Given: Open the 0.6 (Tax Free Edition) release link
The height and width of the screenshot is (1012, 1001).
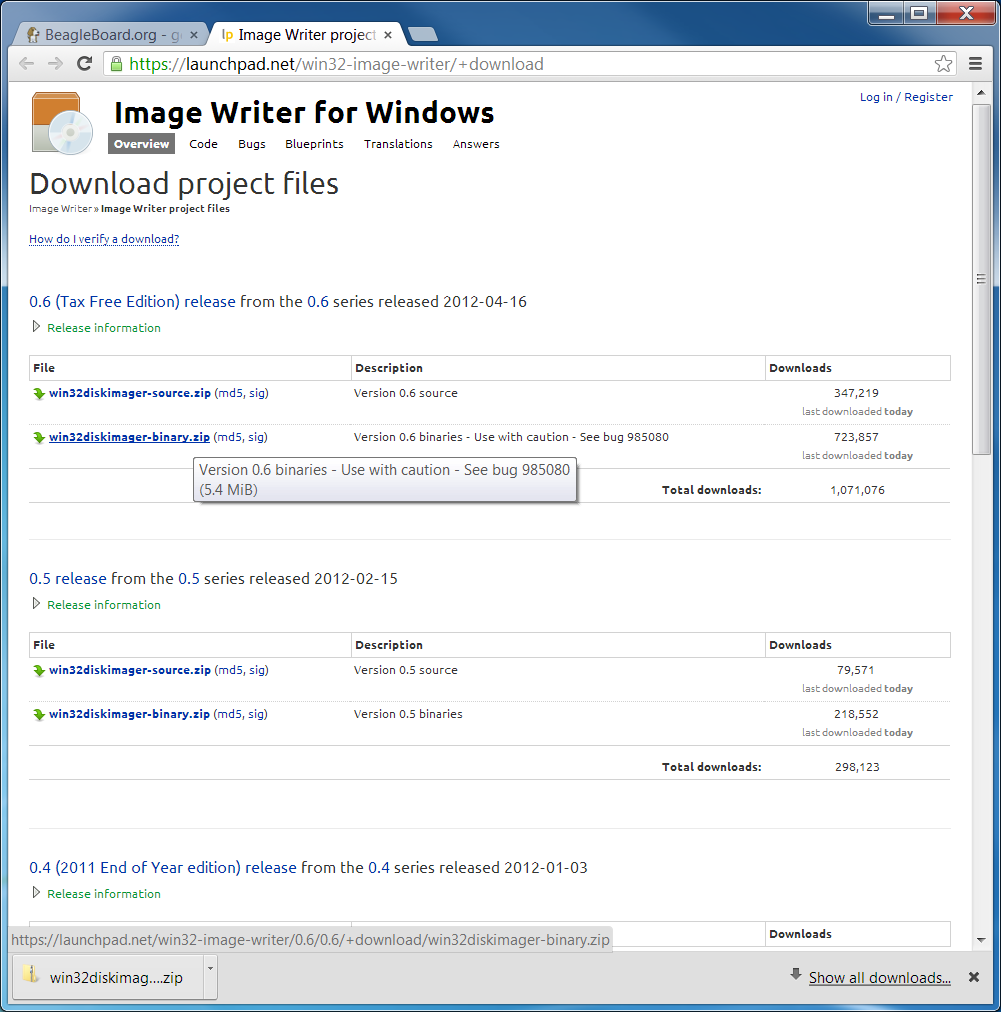Looking at the screenshot, I should (x=132, y=301).
